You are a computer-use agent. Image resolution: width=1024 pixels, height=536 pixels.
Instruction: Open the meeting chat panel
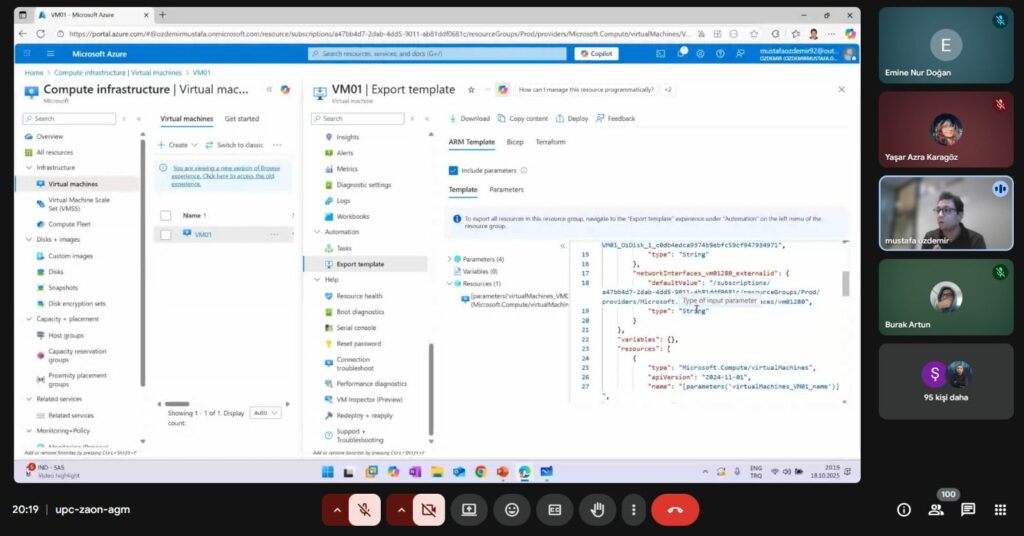pyautogui.click(x=968, y=510)
